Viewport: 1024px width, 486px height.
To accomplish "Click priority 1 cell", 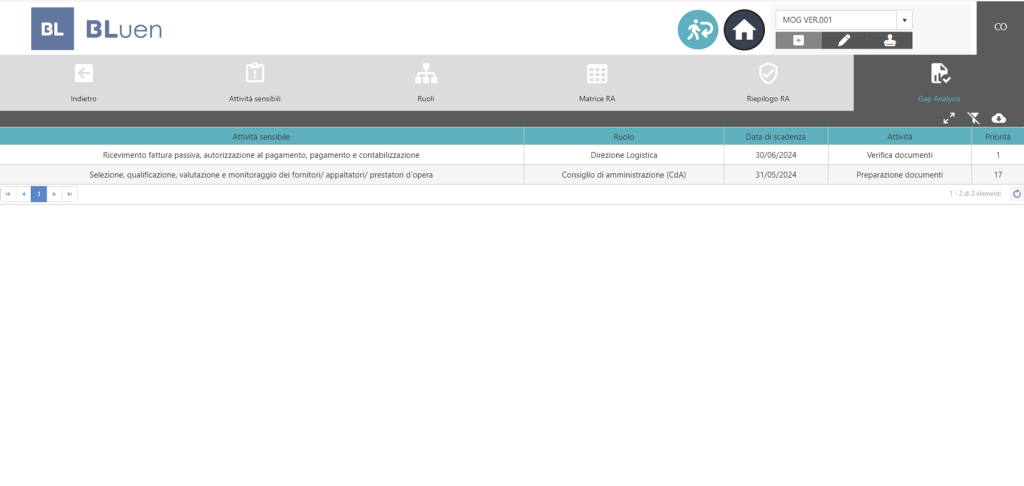I will [x=998, y=155].
